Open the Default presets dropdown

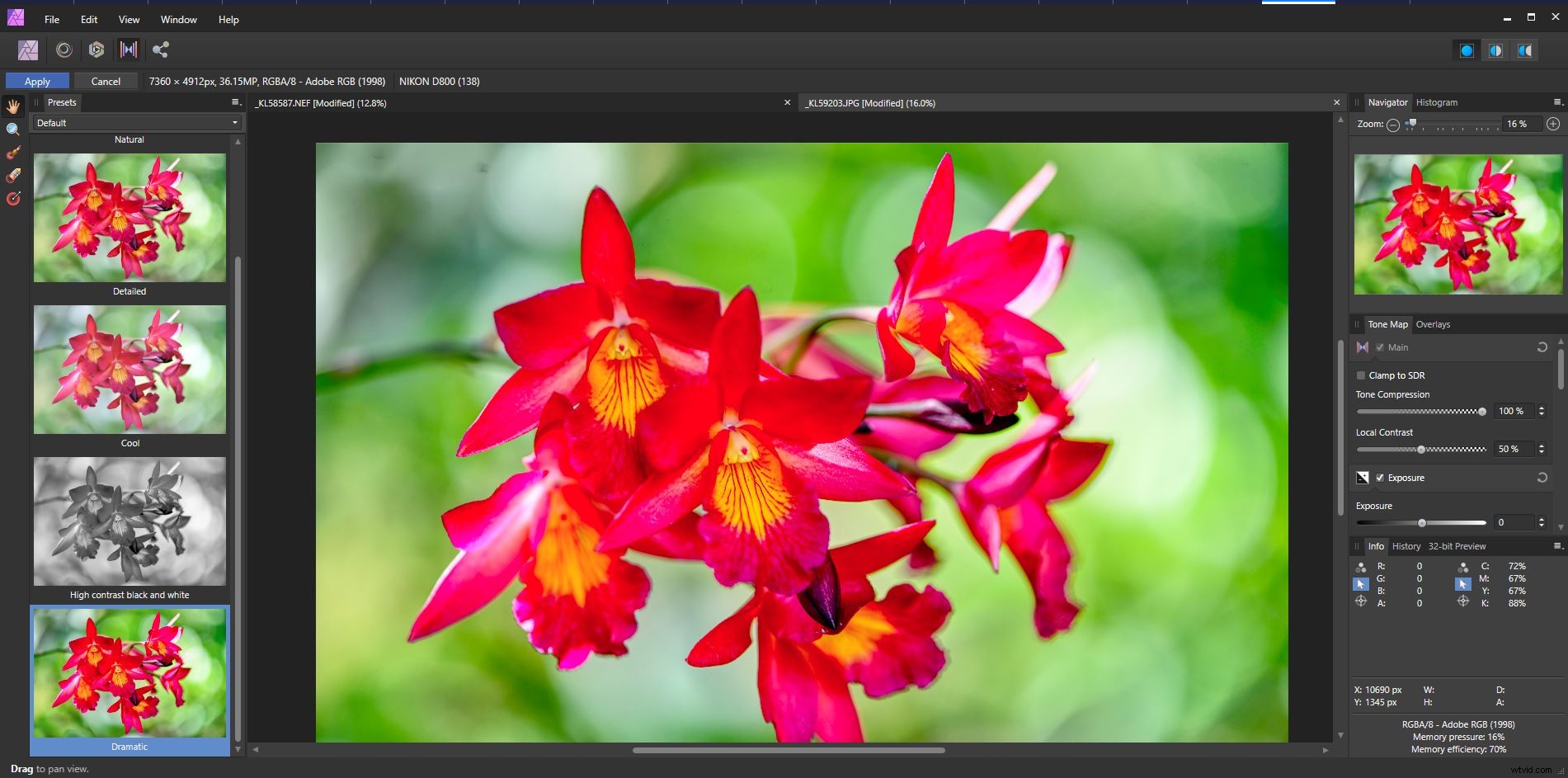coord(136,122)
